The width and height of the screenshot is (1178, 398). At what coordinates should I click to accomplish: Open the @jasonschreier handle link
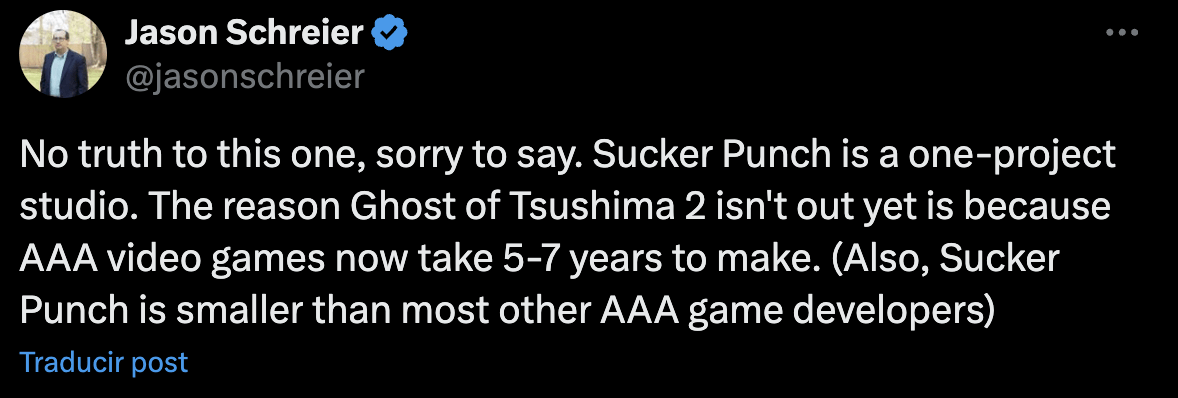pyautogui.click(x=243, y=77)
